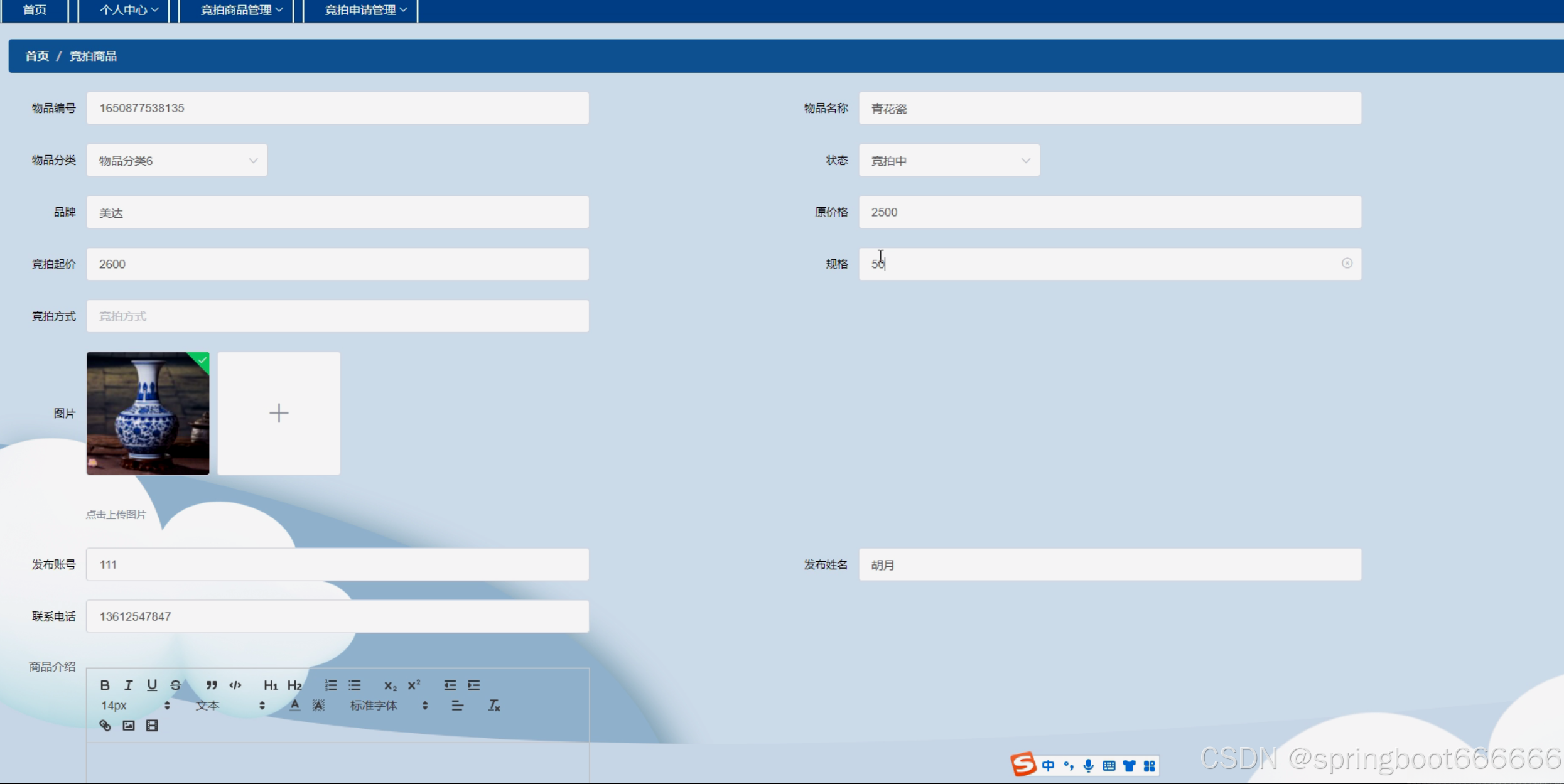
Task: Clear text formatting in editor
Action: 494,706
